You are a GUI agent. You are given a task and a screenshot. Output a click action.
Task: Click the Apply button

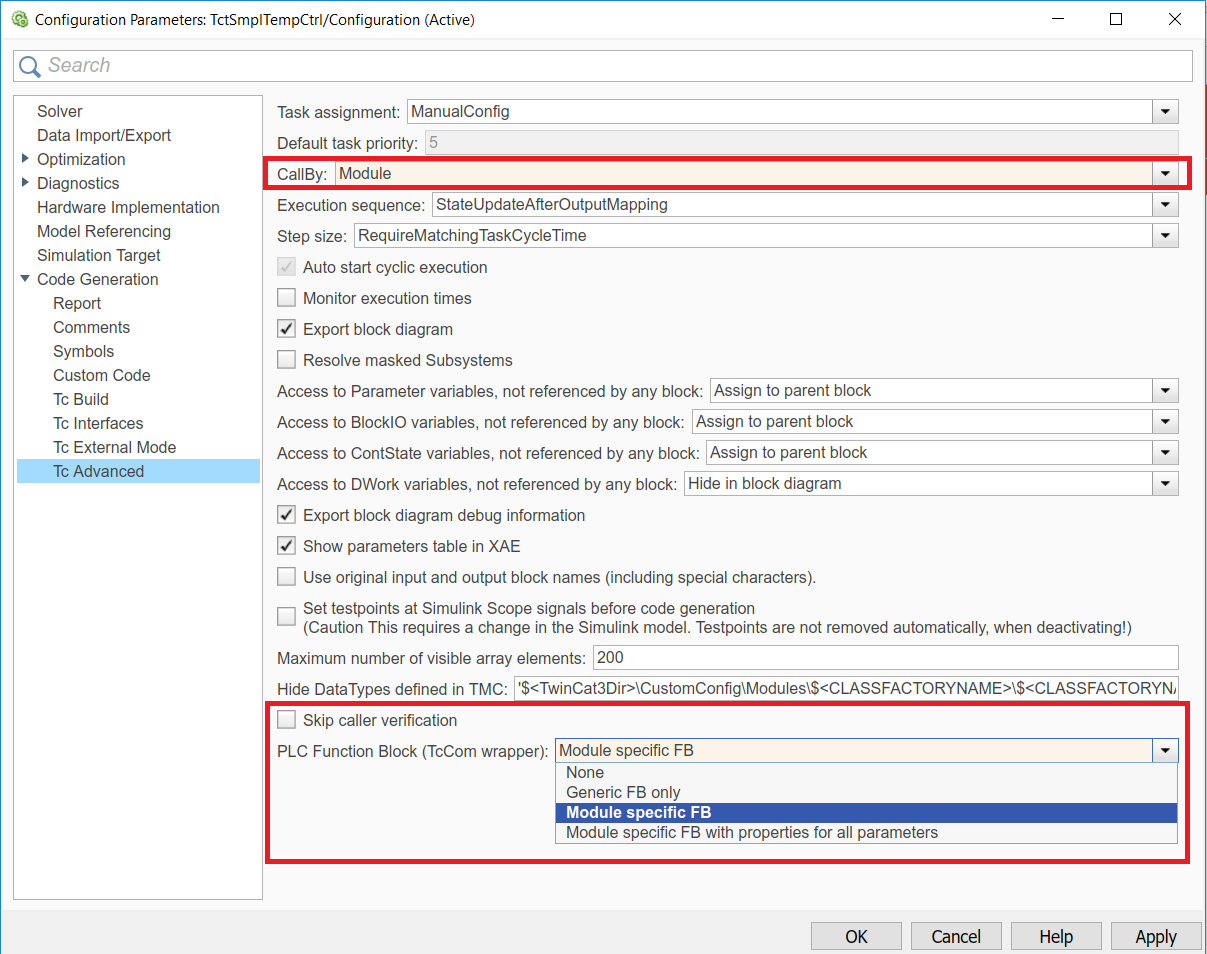pyautogui.click(x=1156, y=937)
